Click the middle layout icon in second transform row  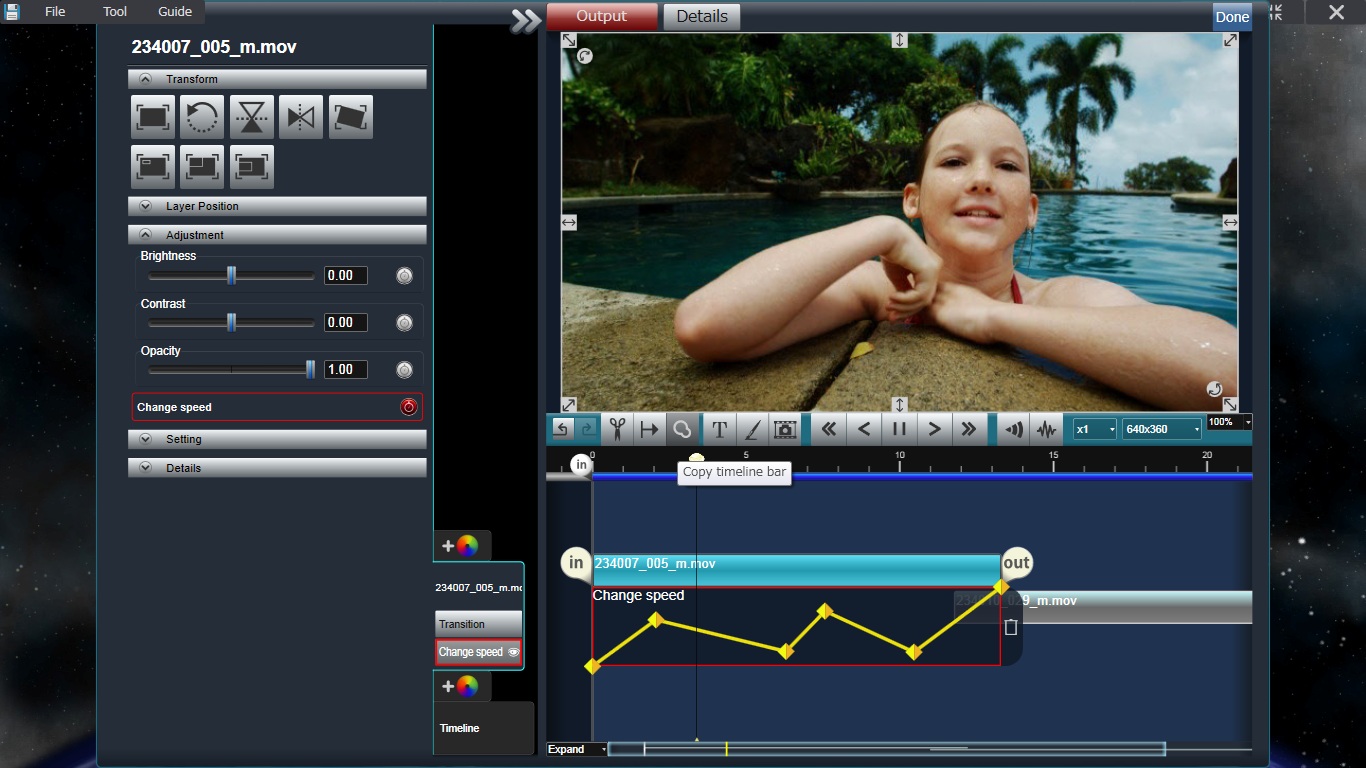click(x=202, y=167)
